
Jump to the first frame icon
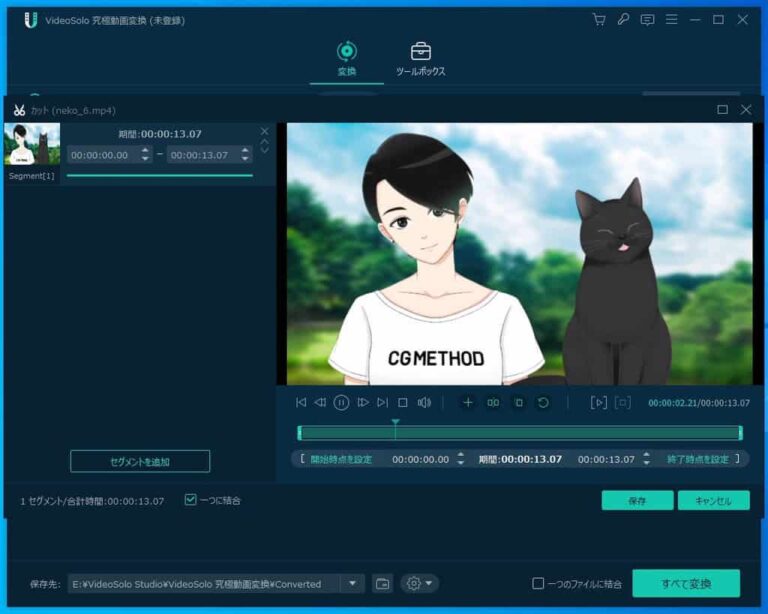pos(300,403)
